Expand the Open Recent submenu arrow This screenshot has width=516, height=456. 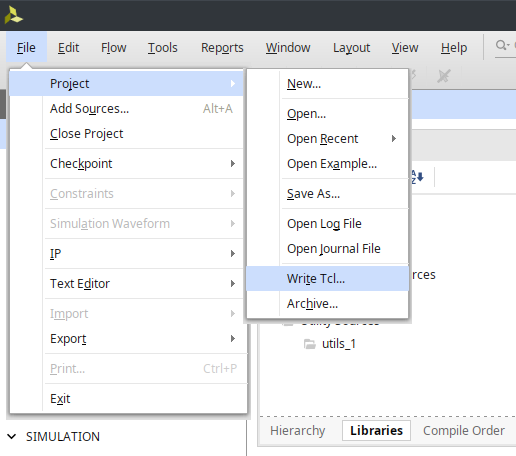point(394,139)
